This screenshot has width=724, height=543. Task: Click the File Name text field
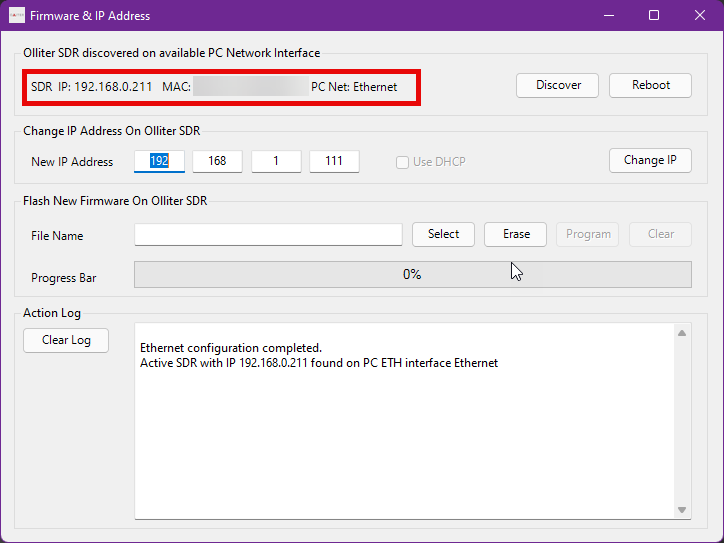[268, 234]
